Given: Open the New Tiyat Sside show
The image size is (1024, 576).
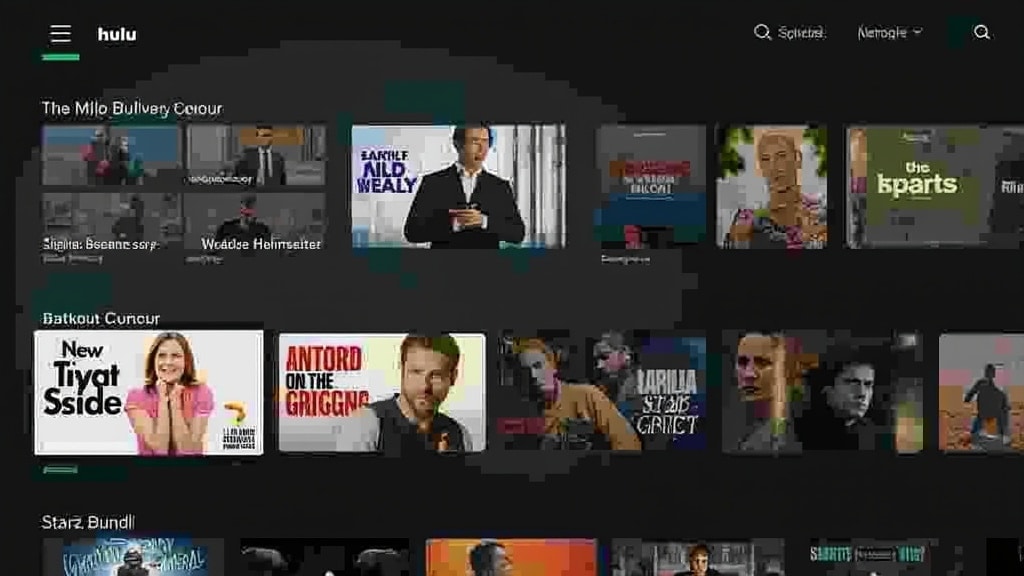Looking at the screenshot, I should coord(149,392).
